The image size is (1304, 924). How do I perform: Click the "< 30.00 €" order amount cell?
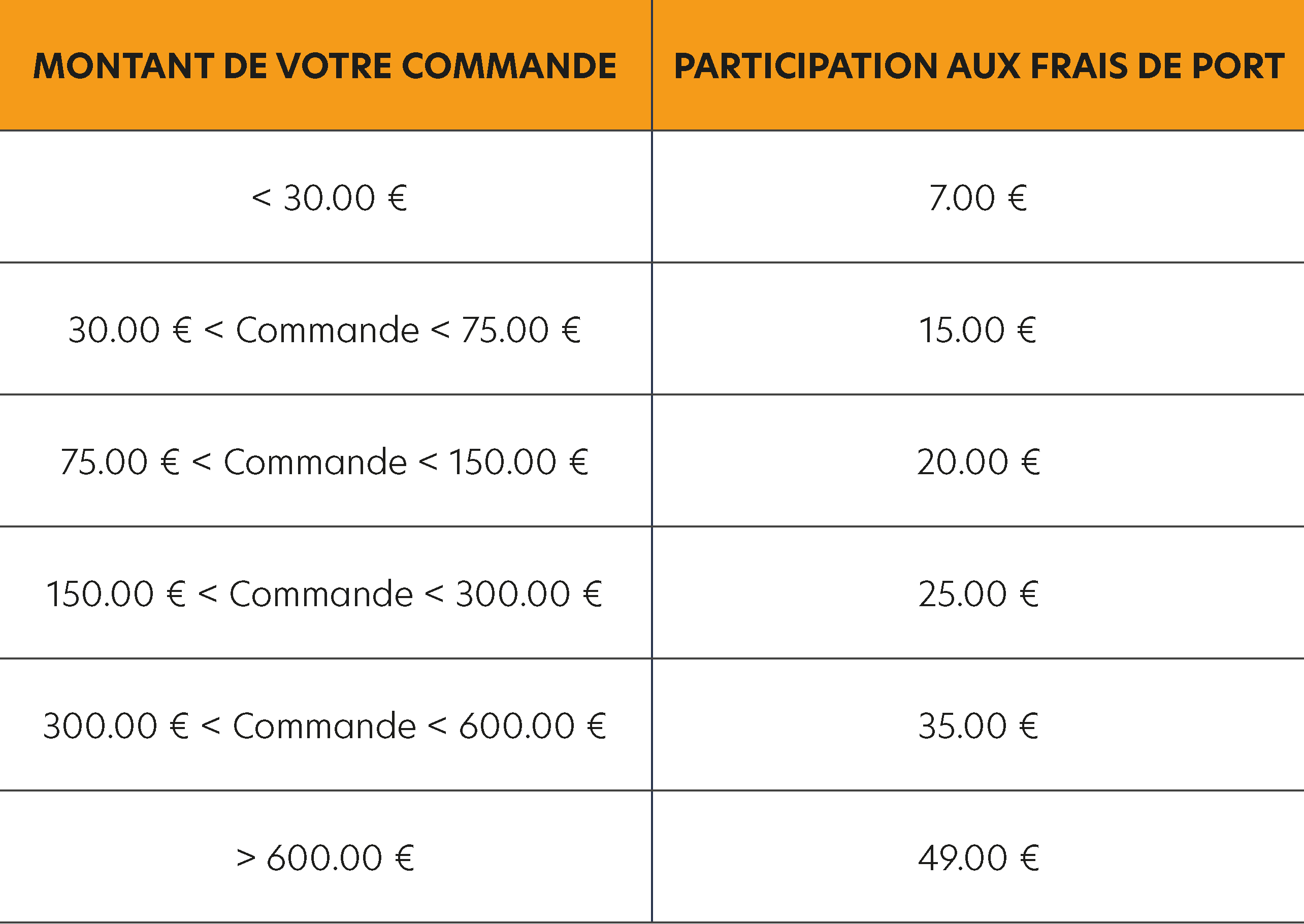click(330, 198)
